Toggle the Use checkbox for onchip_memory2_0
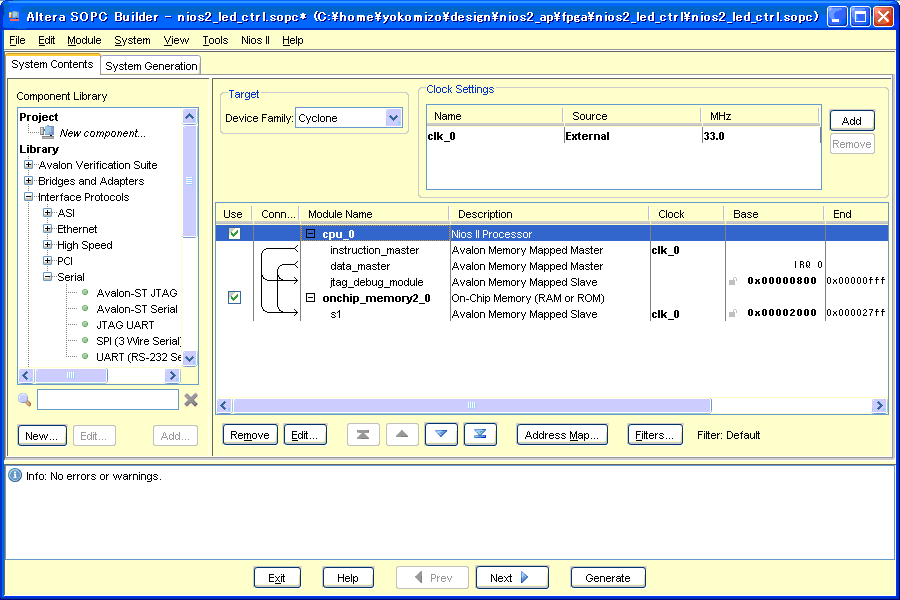 234,297
